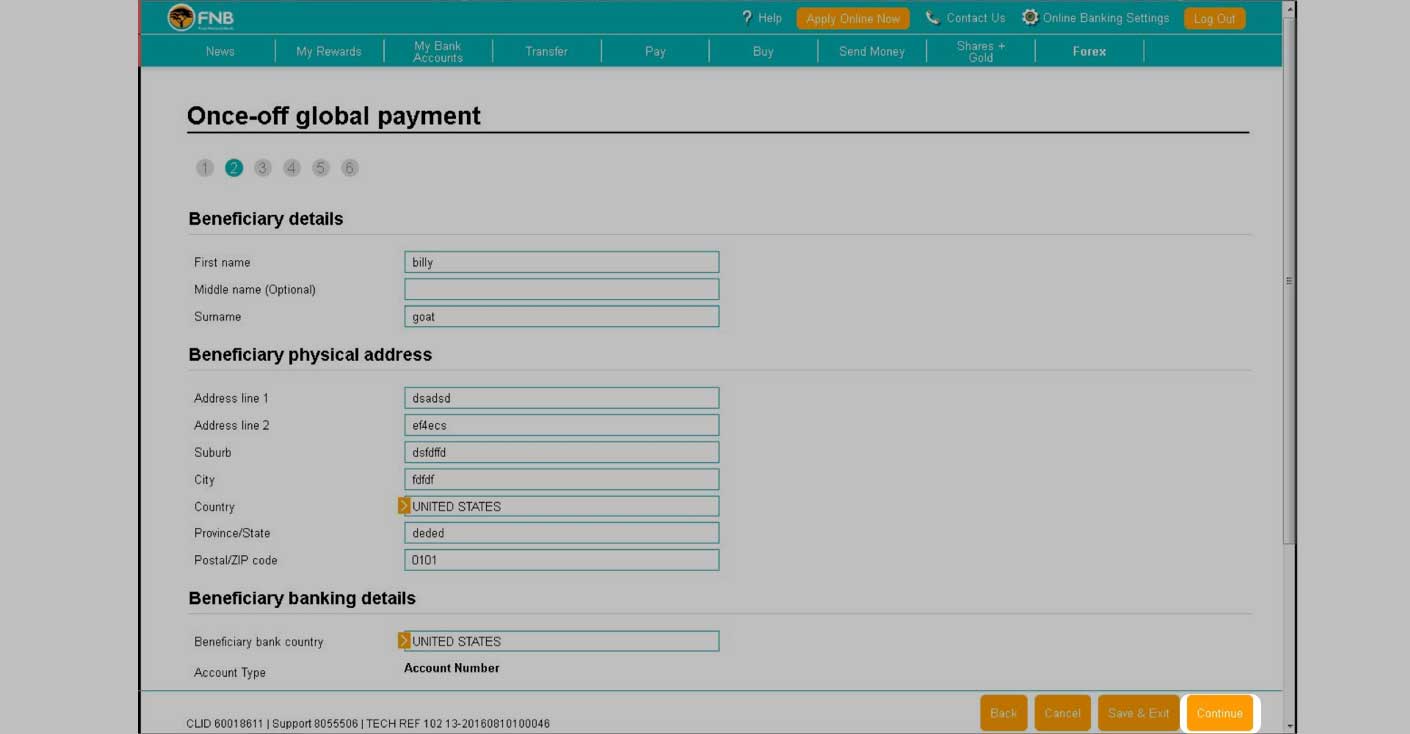Image resolution: width=1410 pixels, height=734 pixels.
Task: Focus the Surname field
Action: (562, 316)
